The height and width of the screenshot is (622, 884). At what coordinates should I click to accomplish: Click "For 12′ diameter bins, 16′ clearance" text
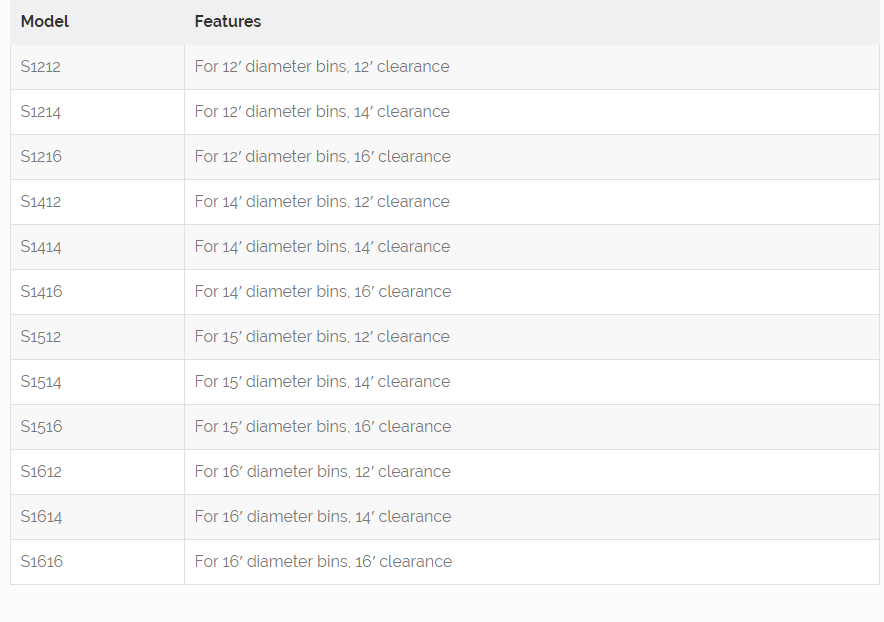[323, 157]
